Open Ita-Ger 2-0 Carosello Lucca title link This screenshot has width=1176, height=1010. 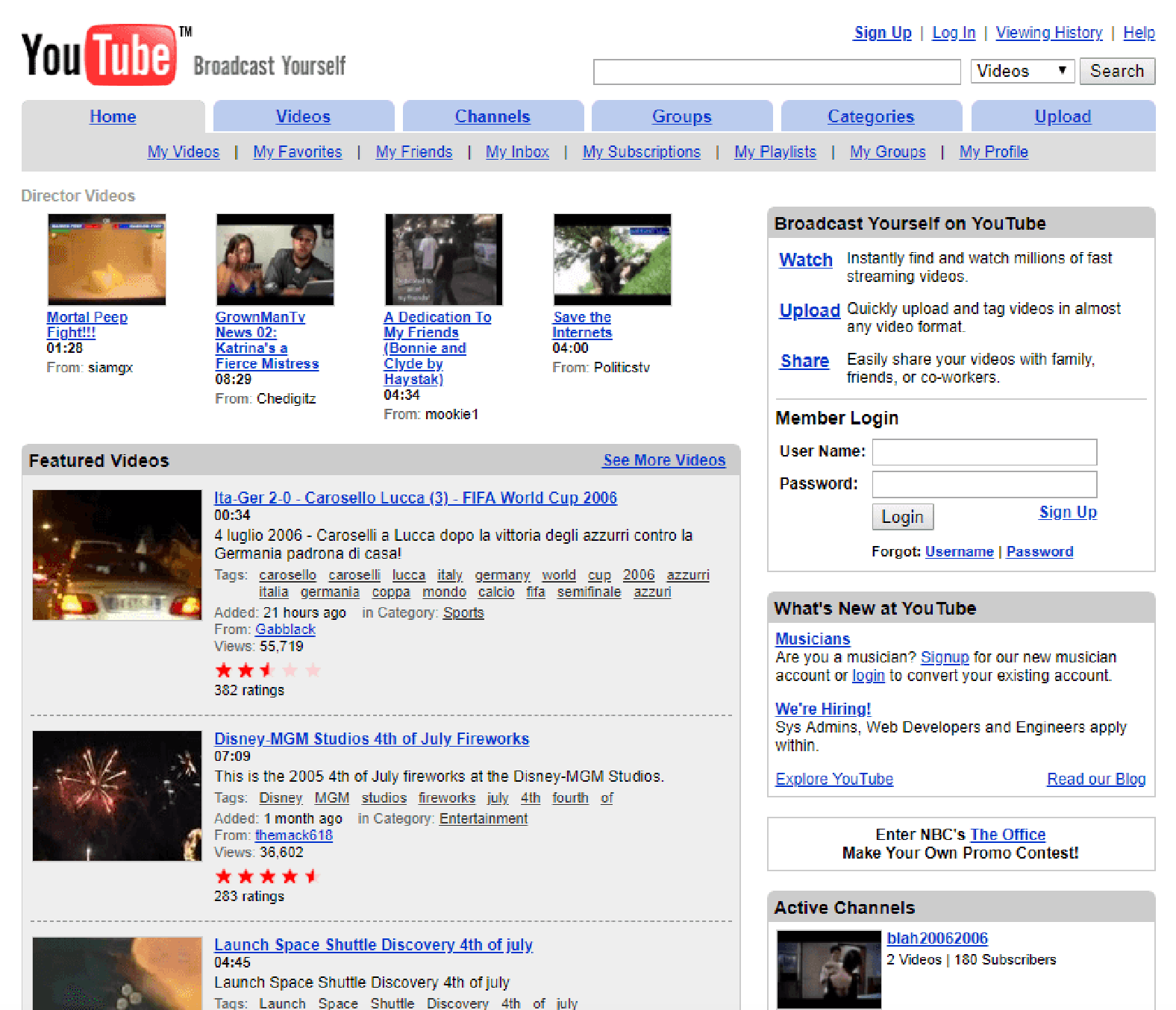(x=416, y=498)
